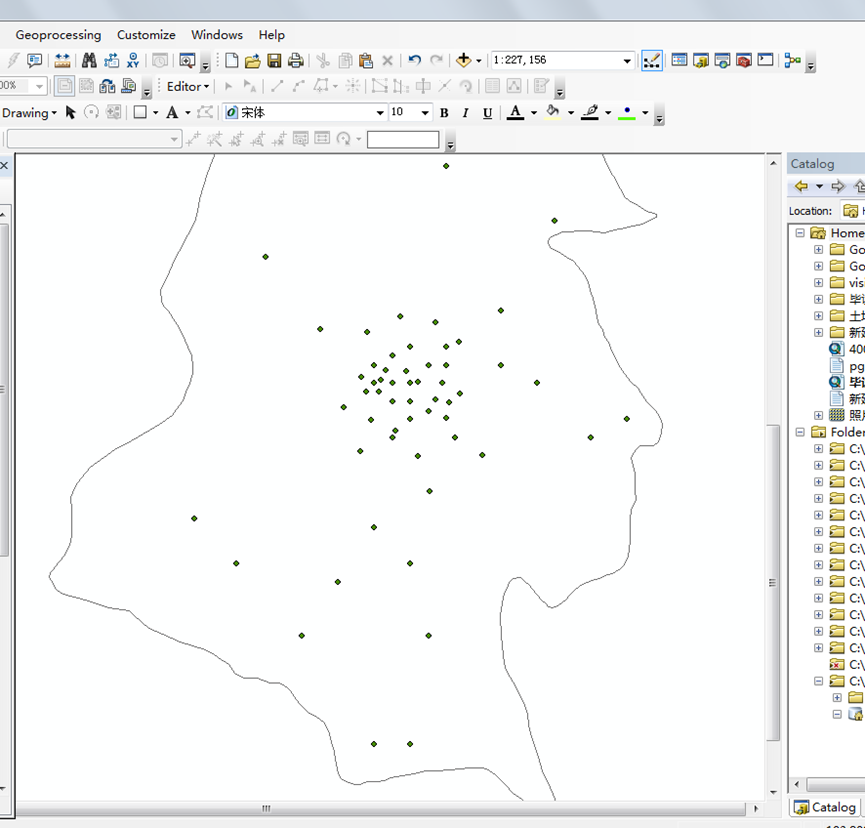Switch to the Catalog tab
The height and width of the screenshot is (828, 865).
click(825, 807)
